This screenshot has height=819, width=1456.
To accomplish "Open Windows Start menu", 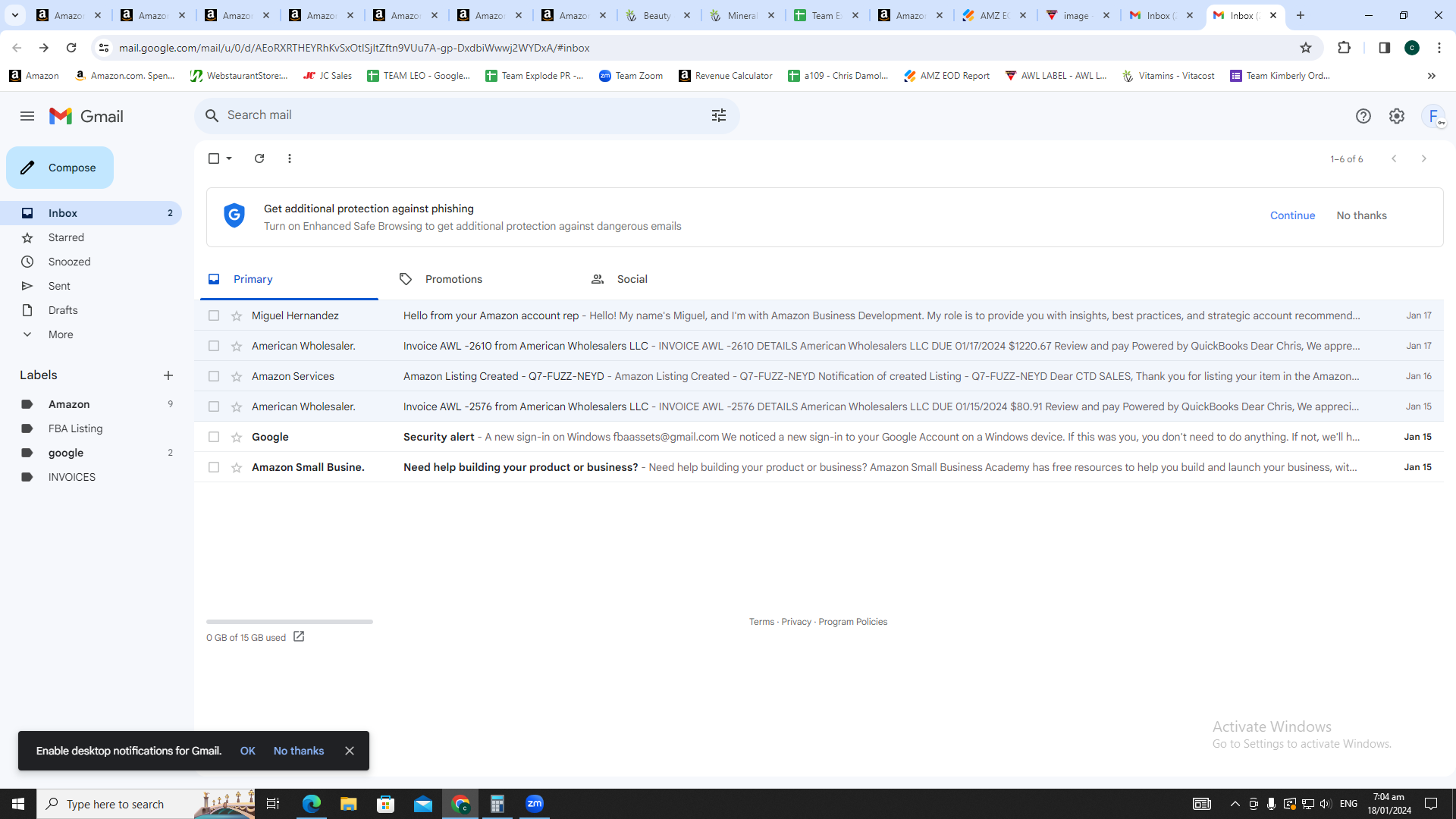I will click(18, 804).
